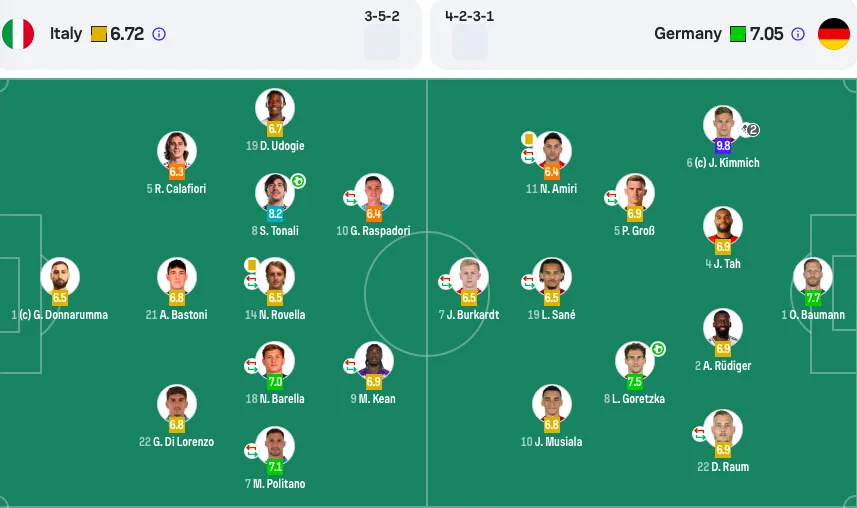The height and width of the screenshot is (508, 857).
Task: Open O. Baumann's player photo
Action: point(813,276)
